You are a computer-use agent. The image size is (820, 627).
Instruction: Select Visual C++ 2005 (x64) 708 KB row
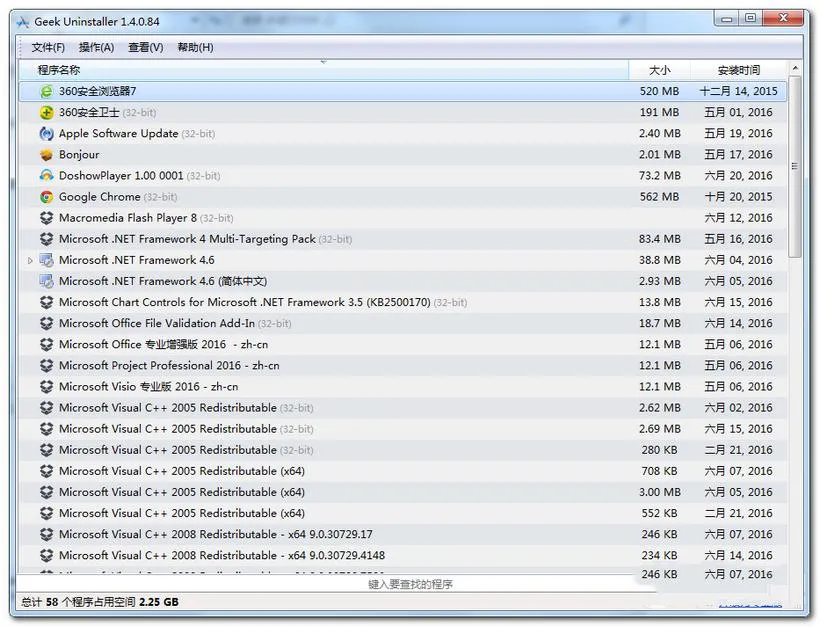[403, 471]
